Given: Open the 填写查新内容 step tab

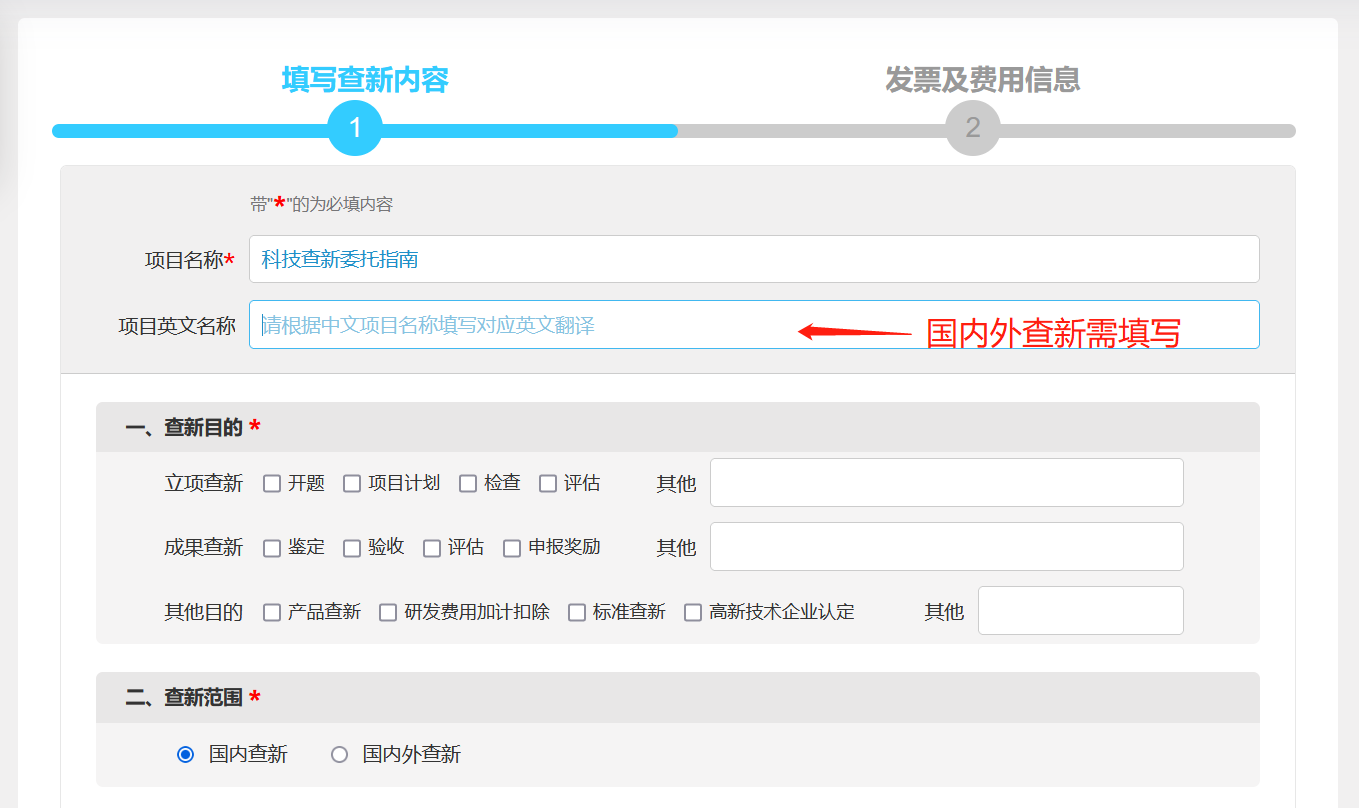Looking at the screenshot, I should pos(365,80).
